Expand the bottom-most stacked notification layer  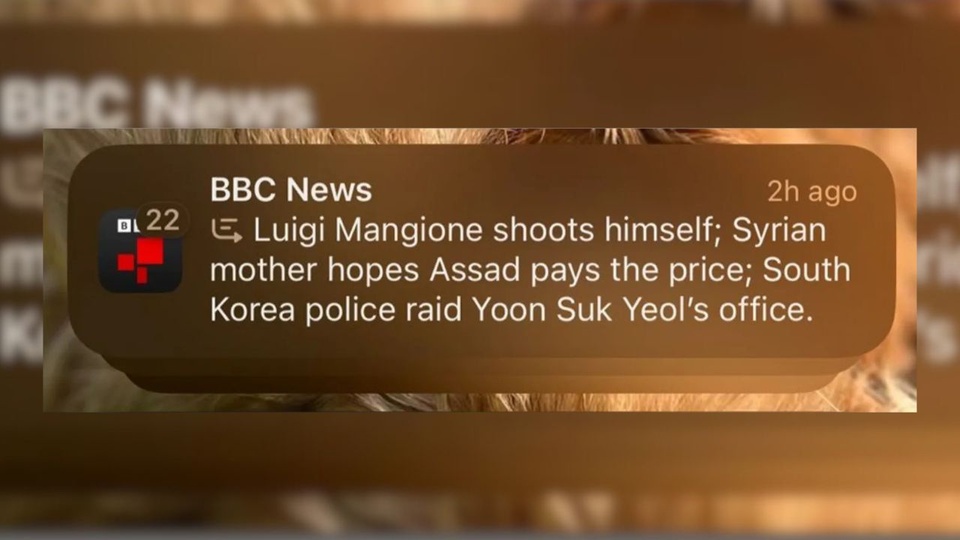(481, 383)
